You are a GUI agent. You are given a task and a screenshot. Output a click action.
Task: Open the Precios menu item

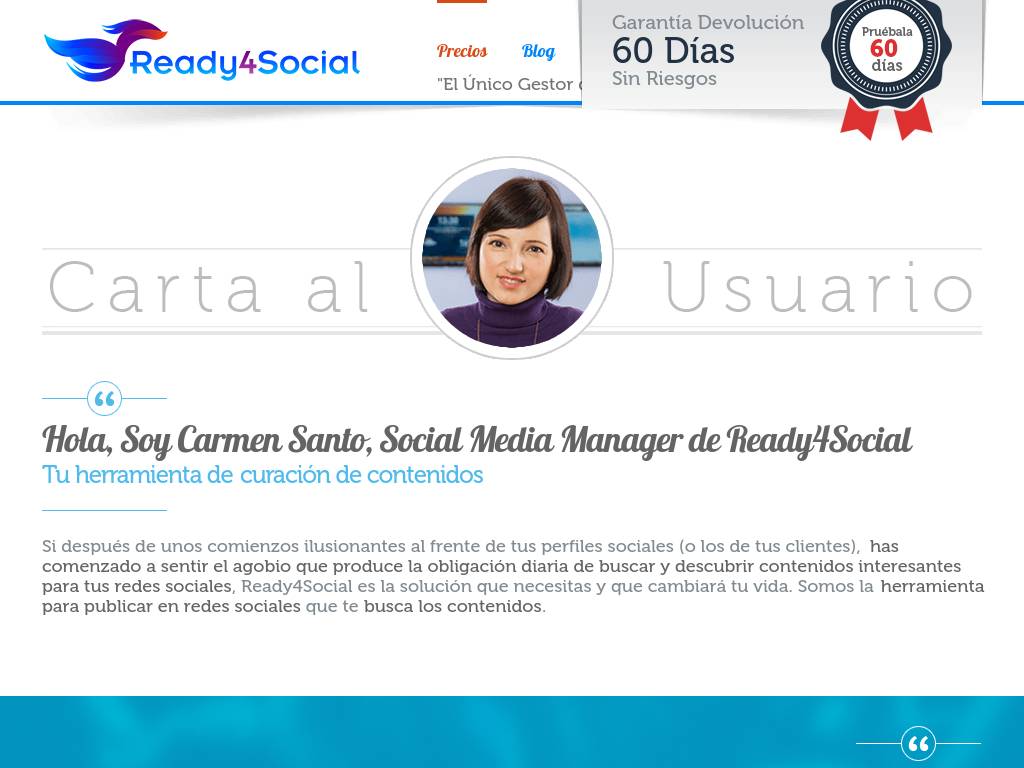pyautogui.click(x=462, y=51)
